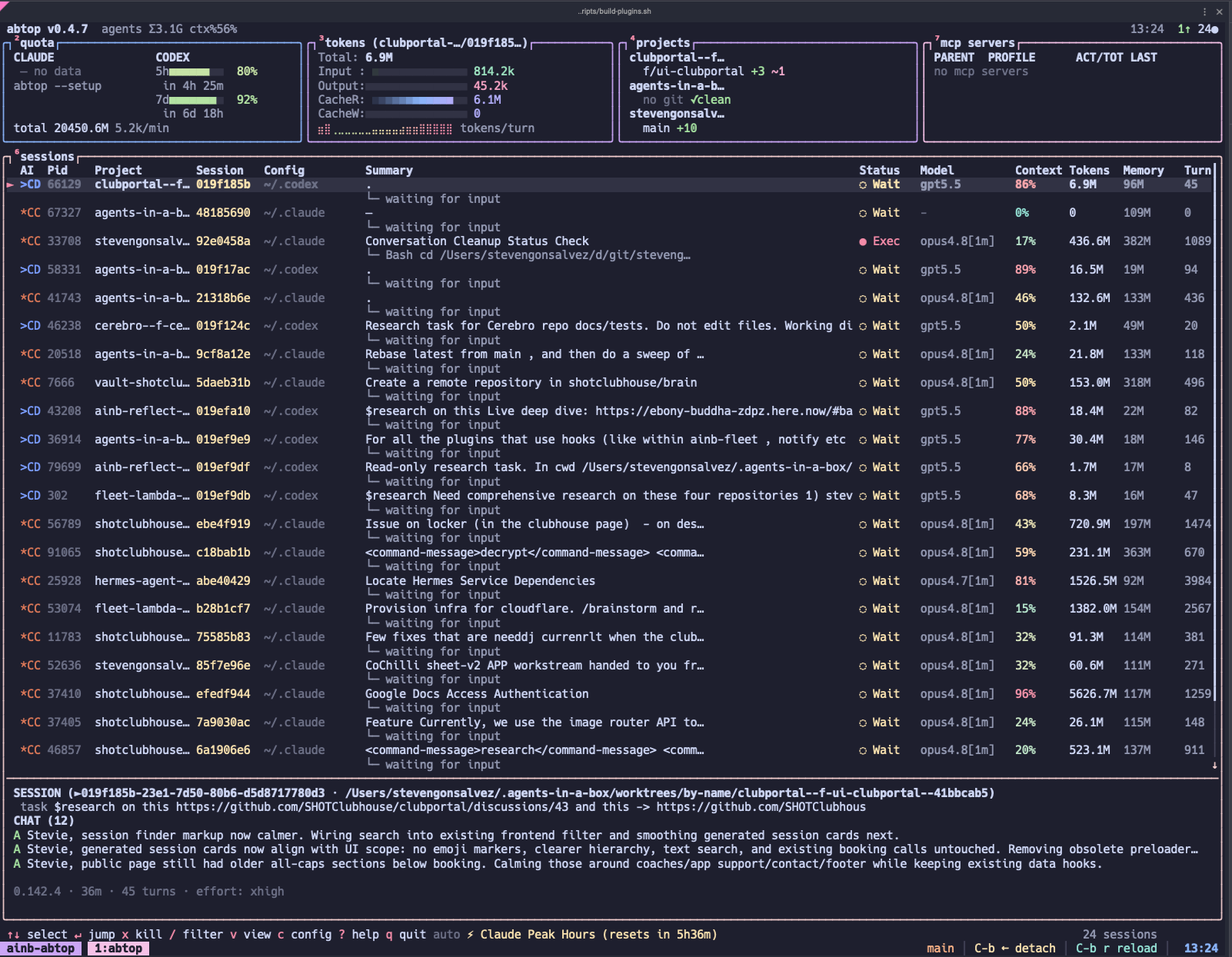Click the Wait status circle for Pid 67327
The width and height of the screenshot is (1232, 957).
[x=863, y=213]
